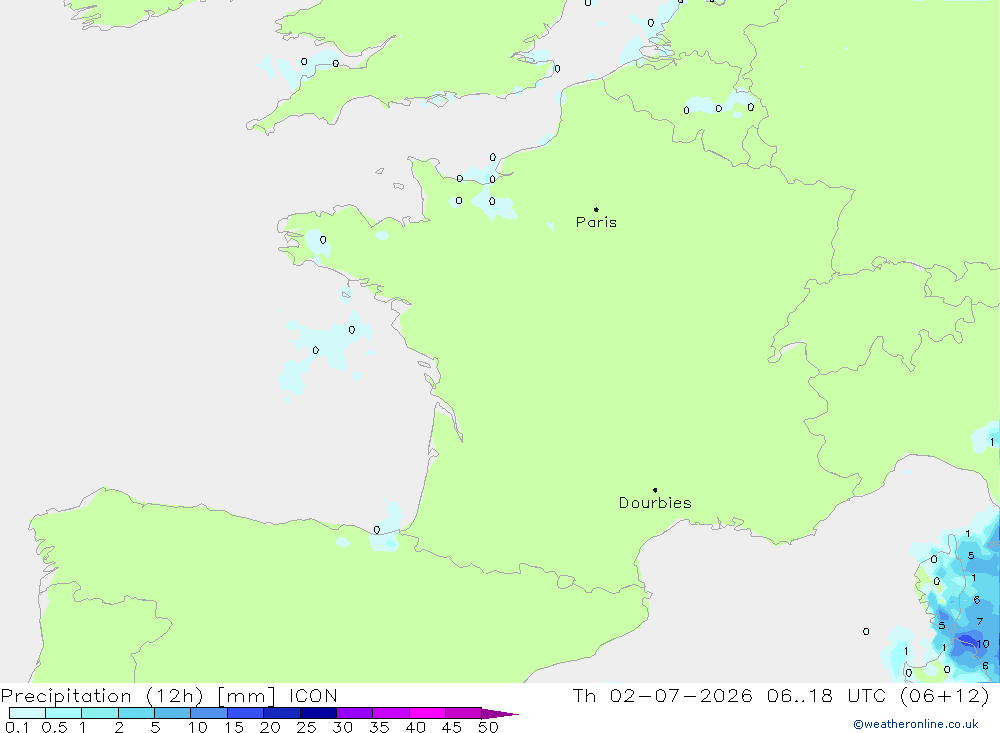Click the legend value label '25'

coord(306,727)
